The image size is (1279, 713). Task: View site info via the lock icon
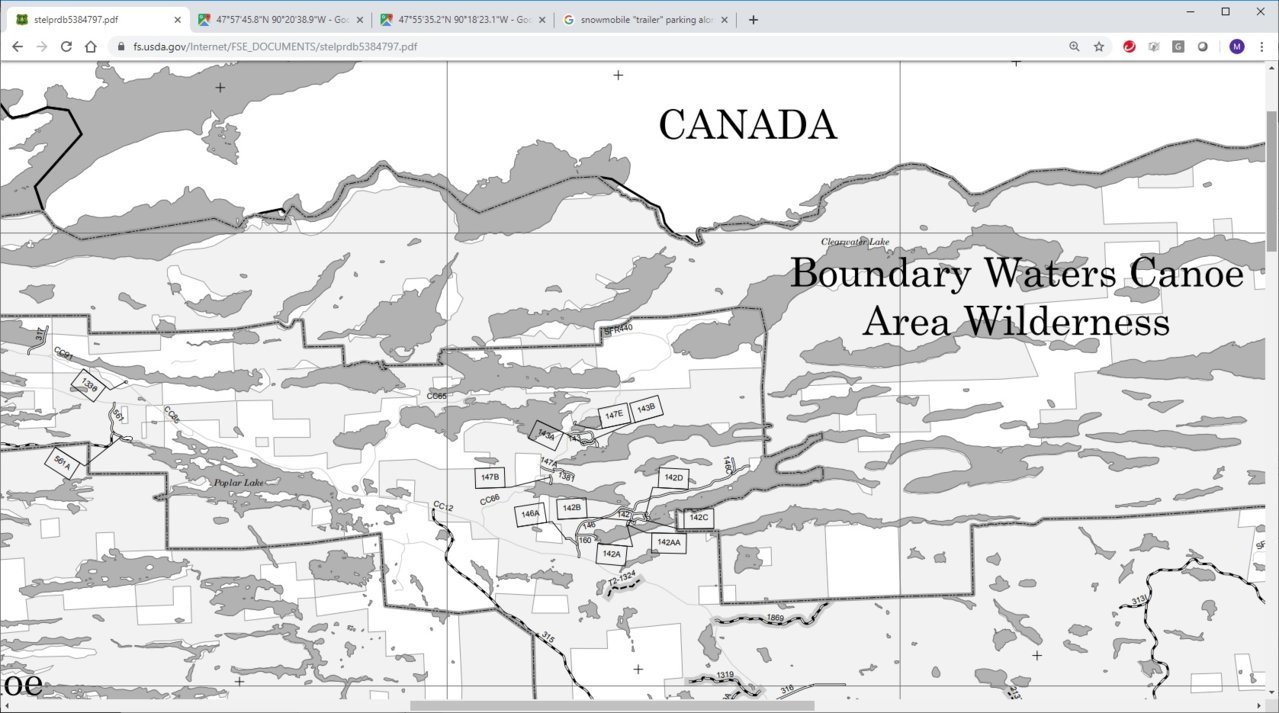(x=120, y=46)
